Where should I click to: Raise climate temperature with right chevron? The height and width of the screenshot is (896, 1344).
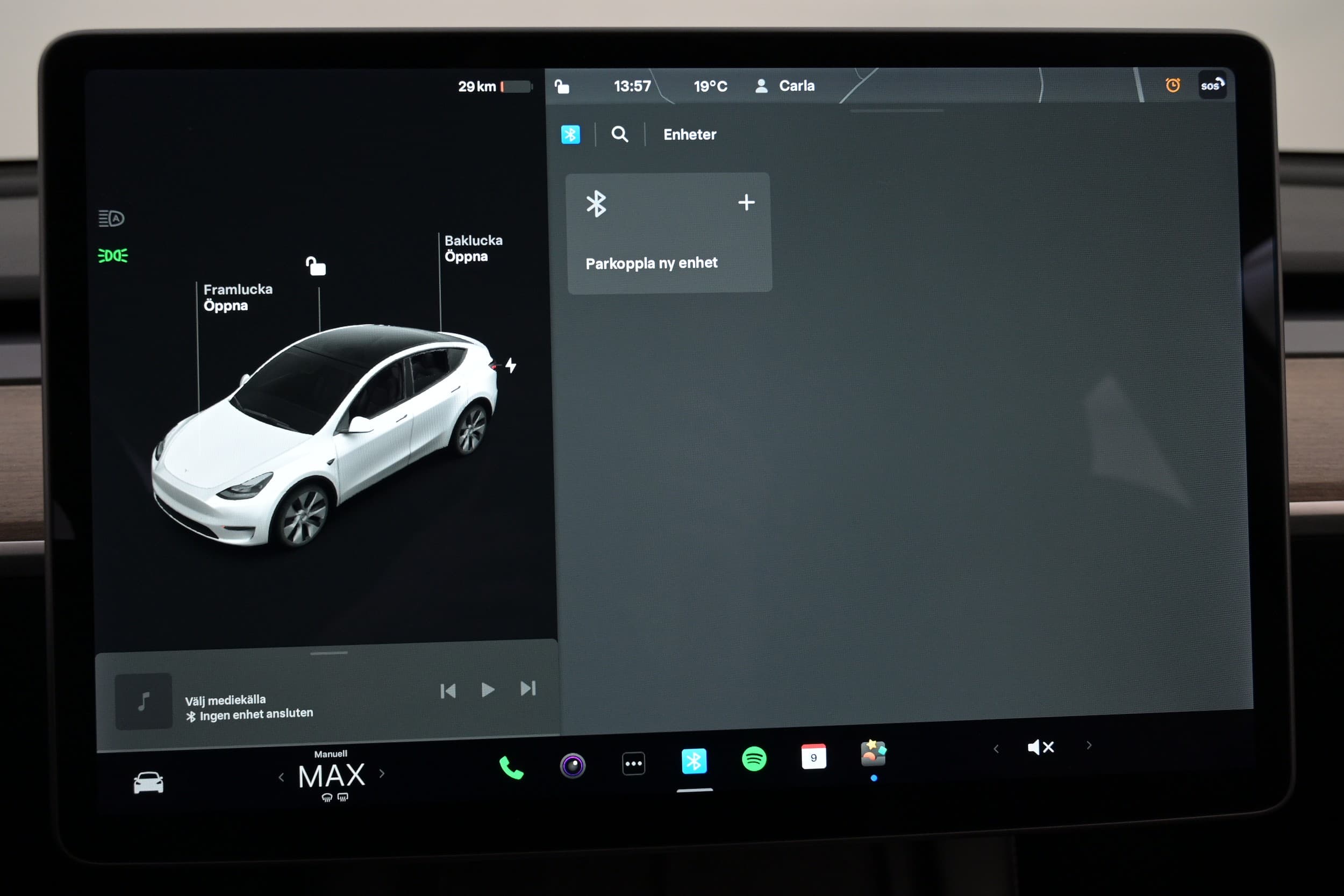[382, 773]
